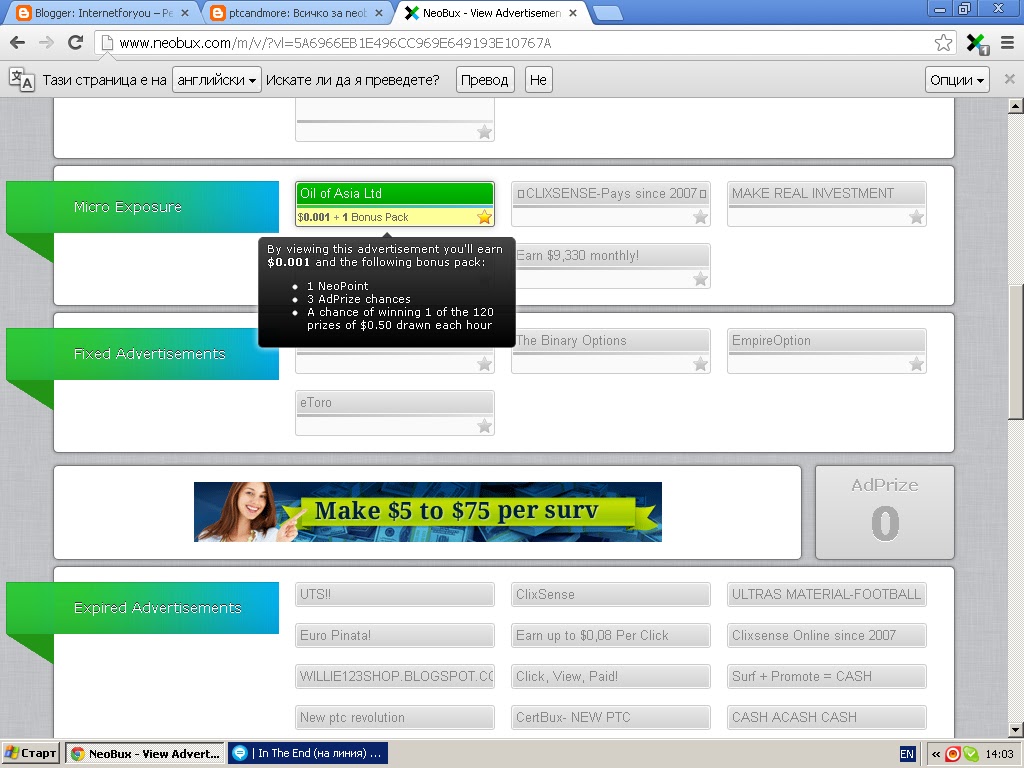Click the translate icon in the bar
This screenshot has width=1024, height=768.
22,80
